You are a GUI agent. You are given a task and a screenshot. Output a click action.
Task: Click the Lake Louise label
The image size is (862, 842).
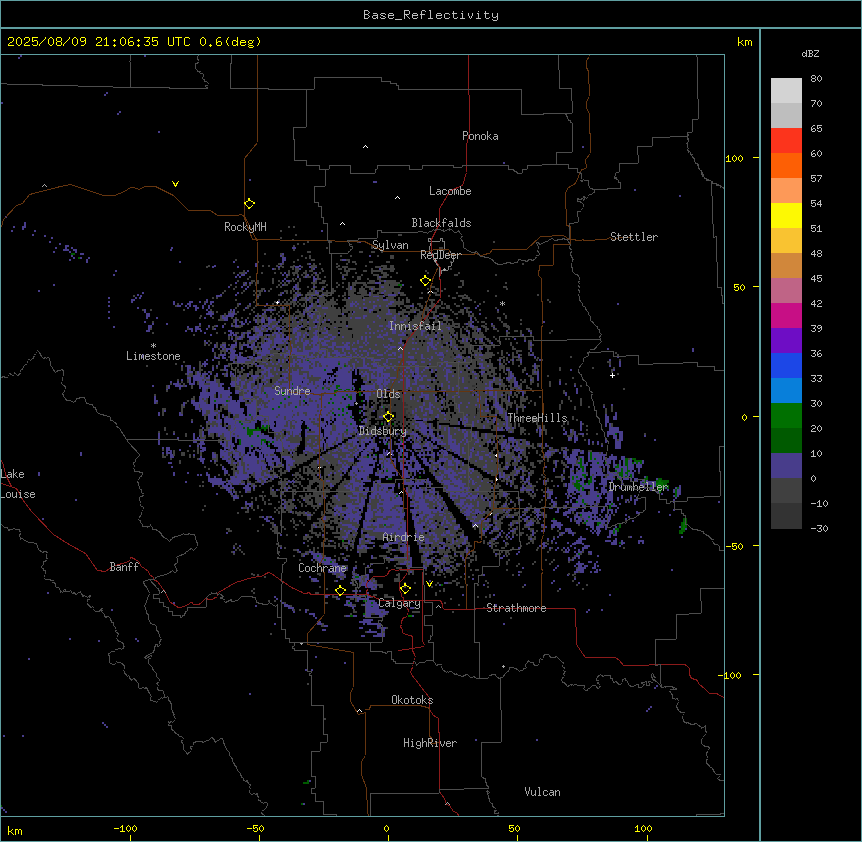pos(18,484)
